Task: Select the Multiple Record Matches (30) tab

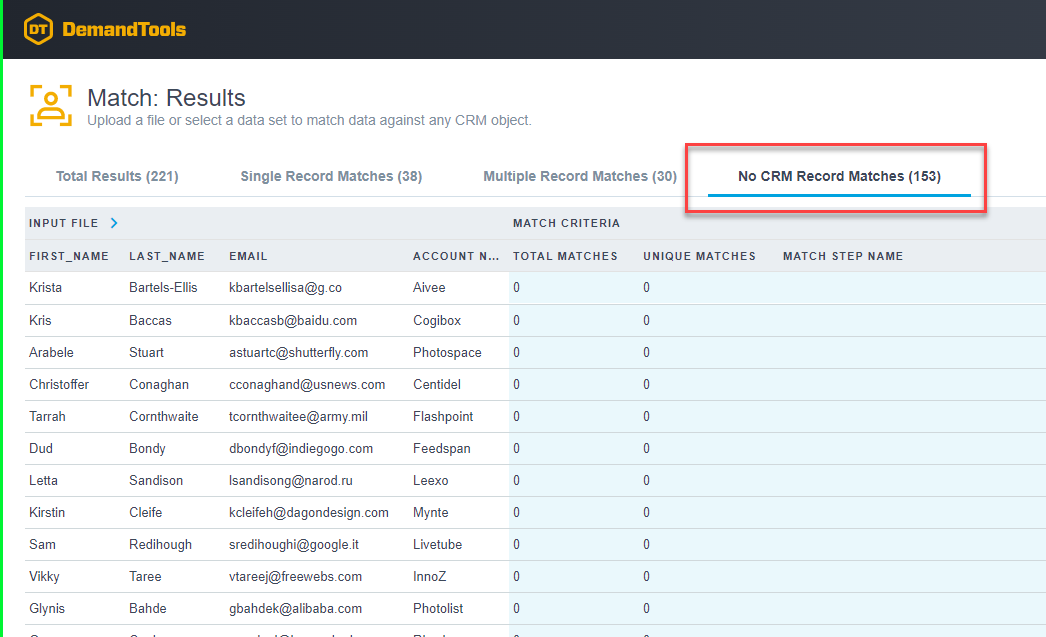Action: 580,176
